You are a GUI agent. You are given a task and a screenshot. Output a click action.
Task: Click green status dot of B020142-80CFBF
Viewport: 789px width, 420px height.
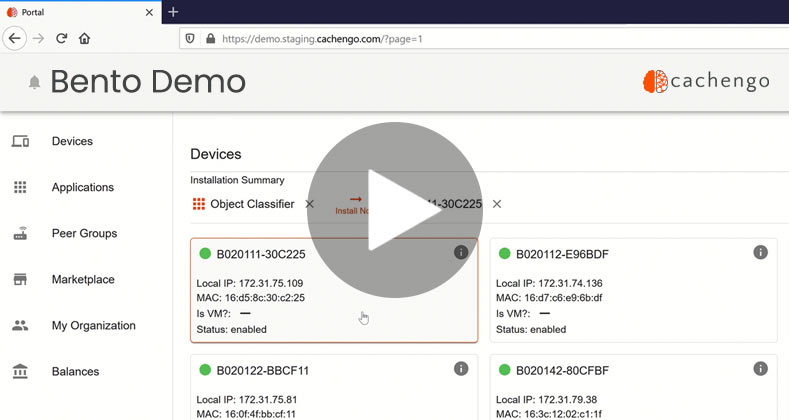tap(504, 370)
